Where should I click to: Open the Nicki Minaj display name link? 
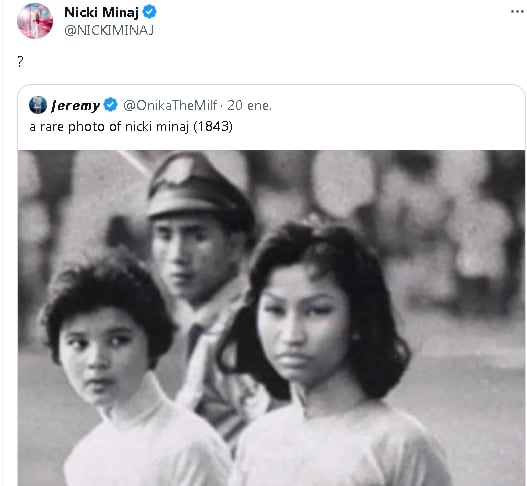[101, 12]
